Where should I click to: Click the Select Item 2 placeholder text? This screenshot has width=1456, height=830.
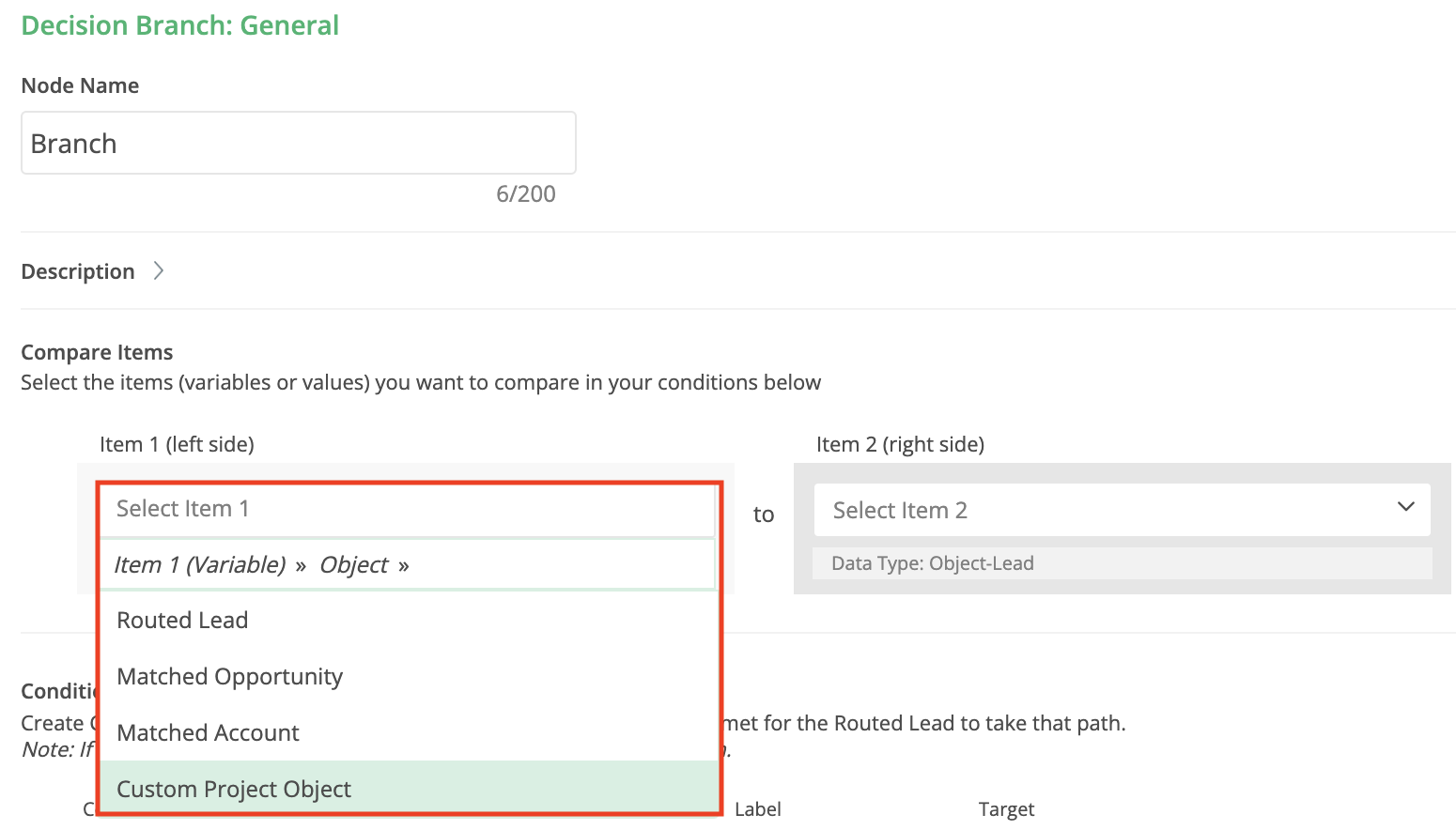point(899,510)
